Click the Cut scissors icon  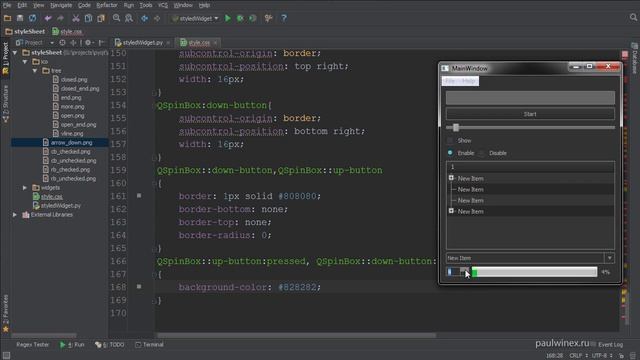click(76, 18)
